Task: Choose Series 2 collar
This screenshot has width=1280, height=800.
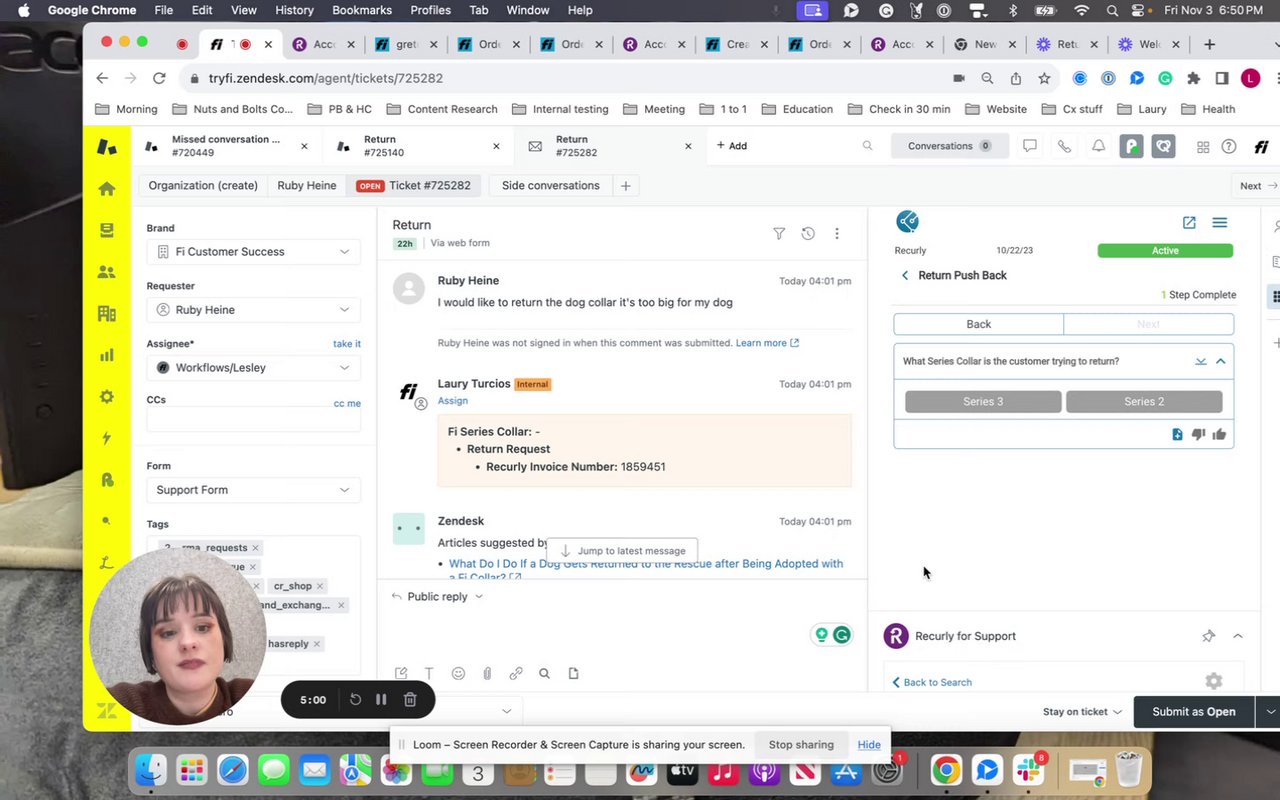Action: [x=1144, y=402]
